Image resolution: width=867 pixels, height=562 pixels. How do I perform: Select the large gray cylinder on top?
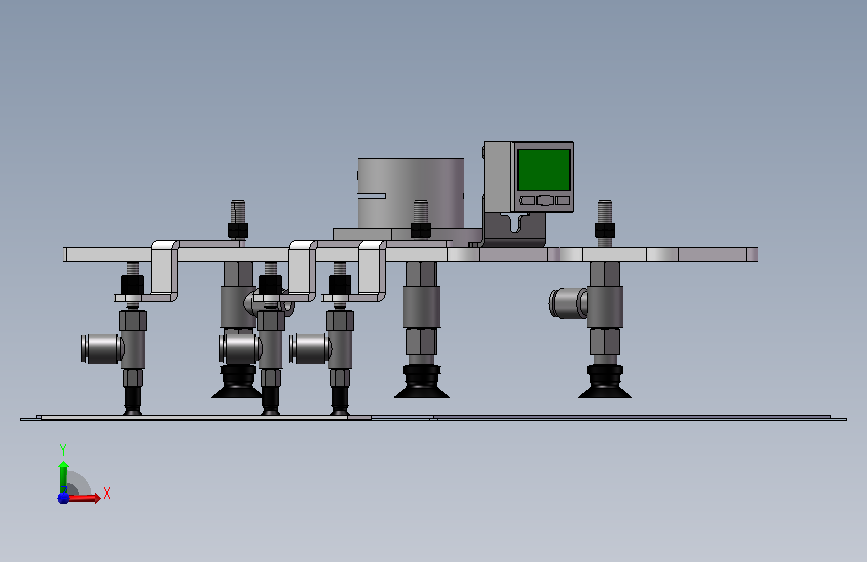coord(411,192)
